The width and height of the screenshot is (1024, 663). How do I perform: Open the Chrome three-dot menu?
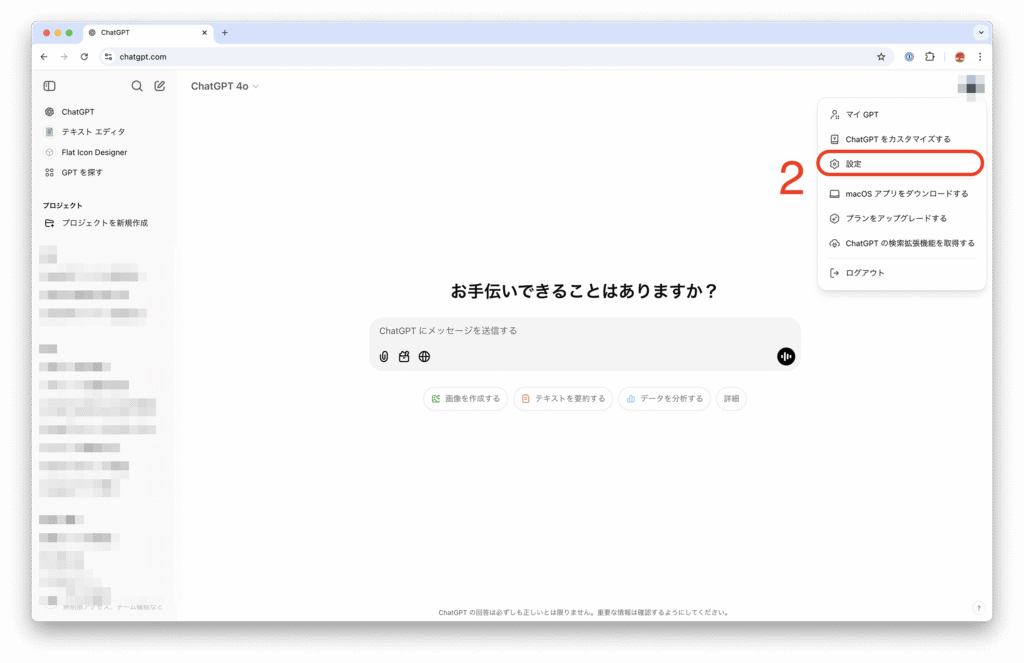pyautogui.click(x=980, y=57)
